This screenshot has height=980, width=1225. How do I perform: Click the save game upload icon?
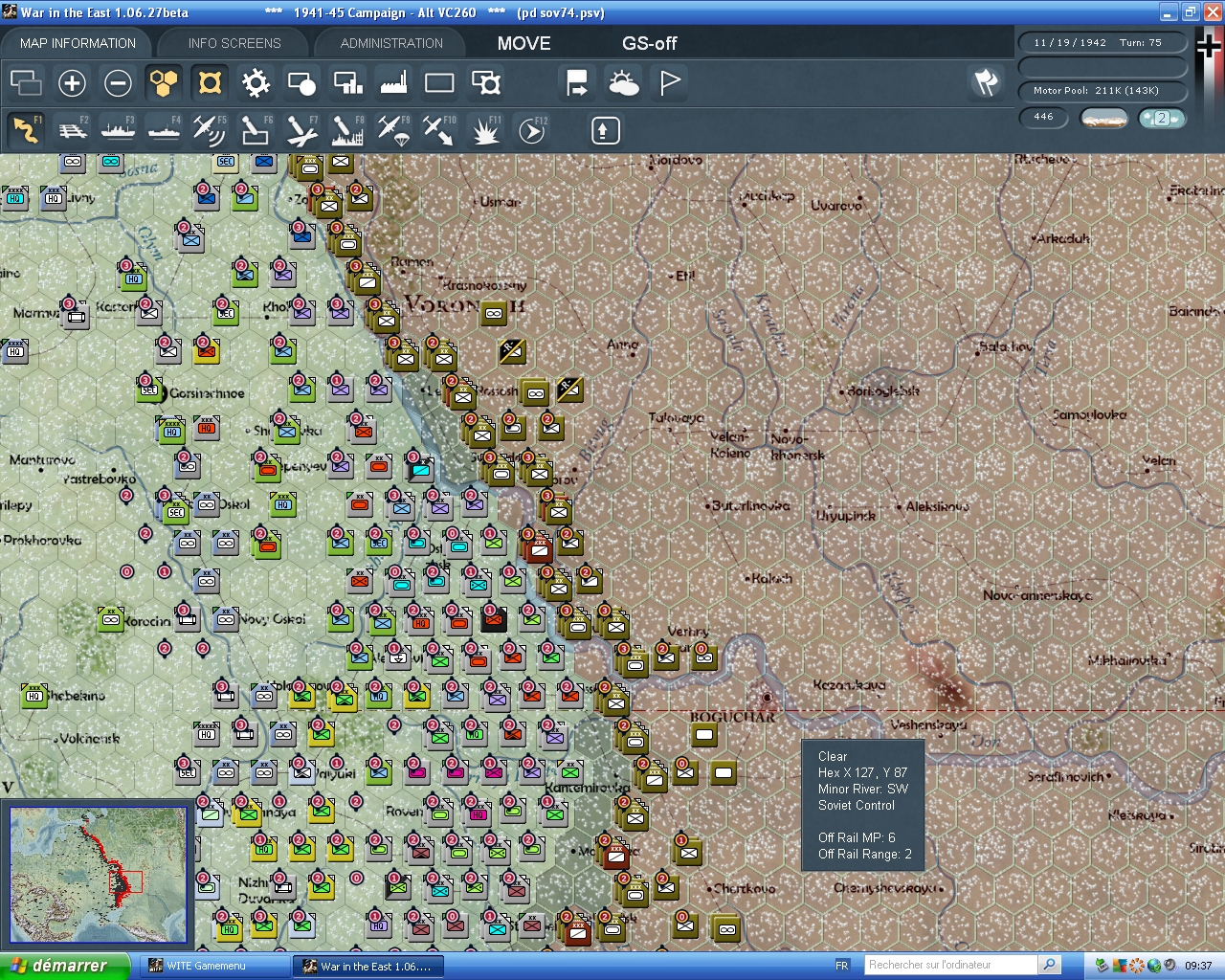604,129
